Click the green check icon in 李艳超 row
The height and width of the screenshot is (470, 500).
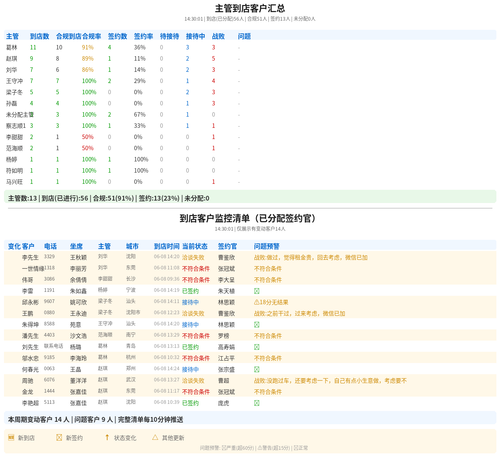(257, 403)
